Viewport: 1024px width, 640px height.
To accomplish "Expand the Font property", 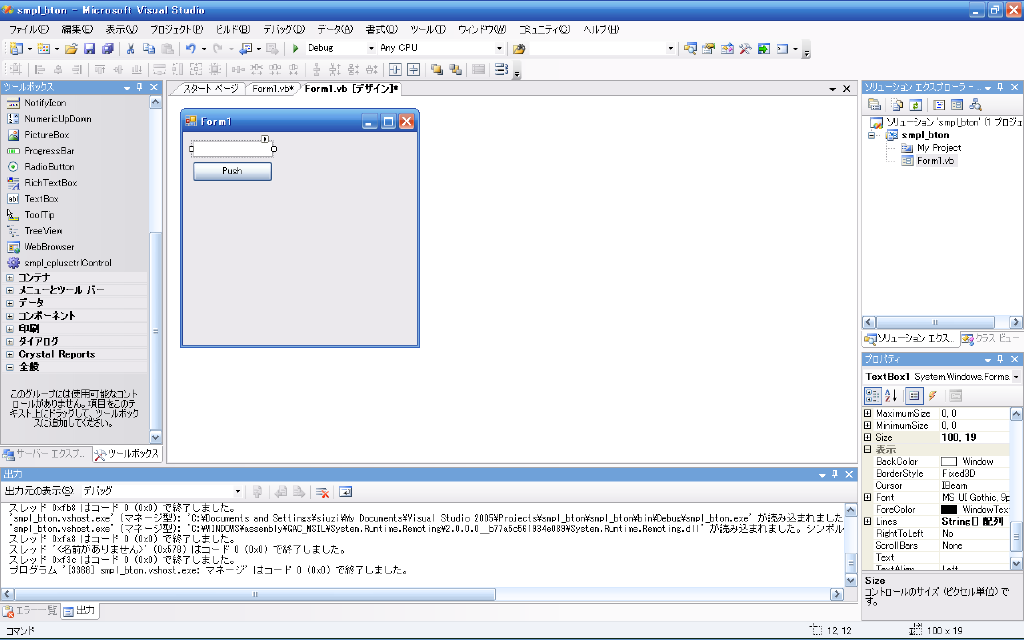I will pyautogui.click(x=867, y=498).
